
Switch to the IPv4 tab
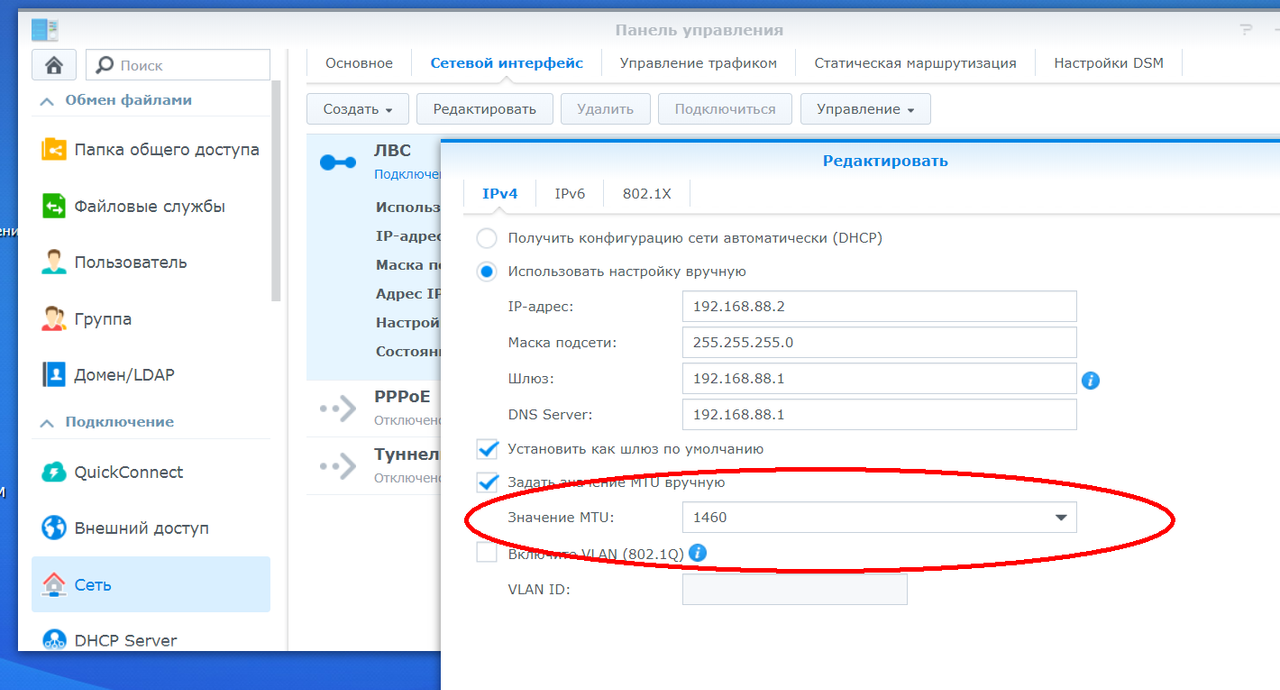pos(500,194)
